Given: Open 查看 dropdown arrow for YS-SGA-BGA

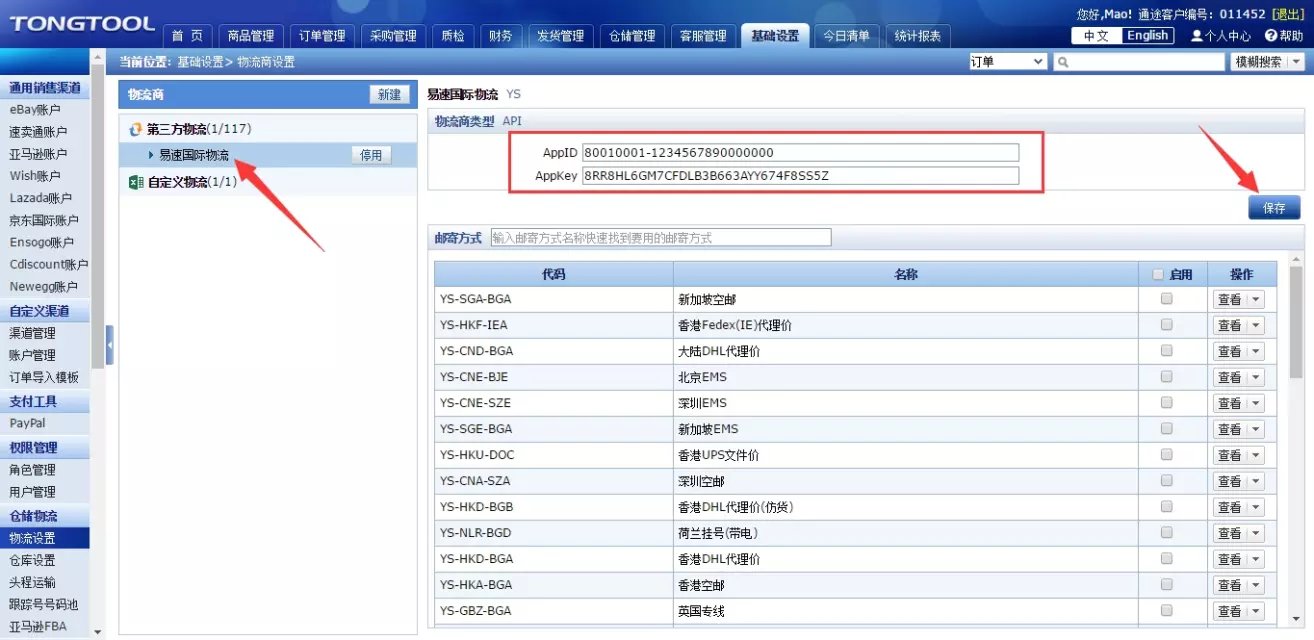Looking at the screenshot, I should (1256, 299).
